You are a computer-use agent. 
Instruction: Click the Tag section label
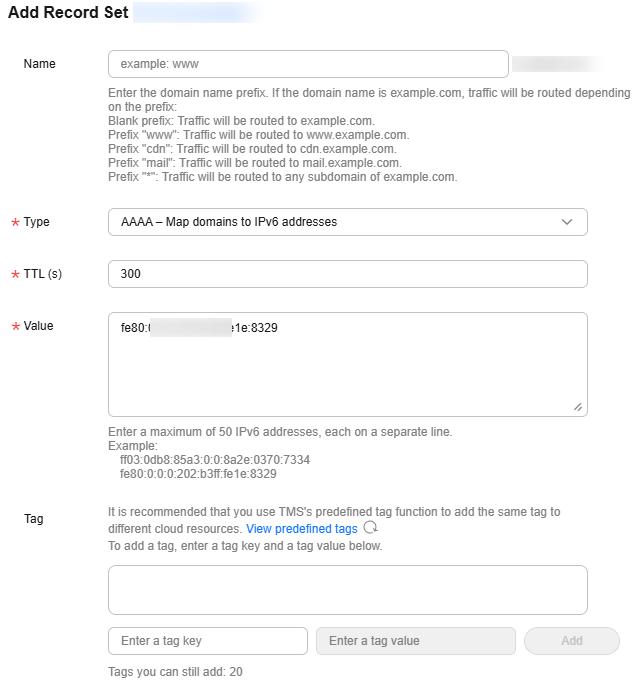tap(33, 519)
